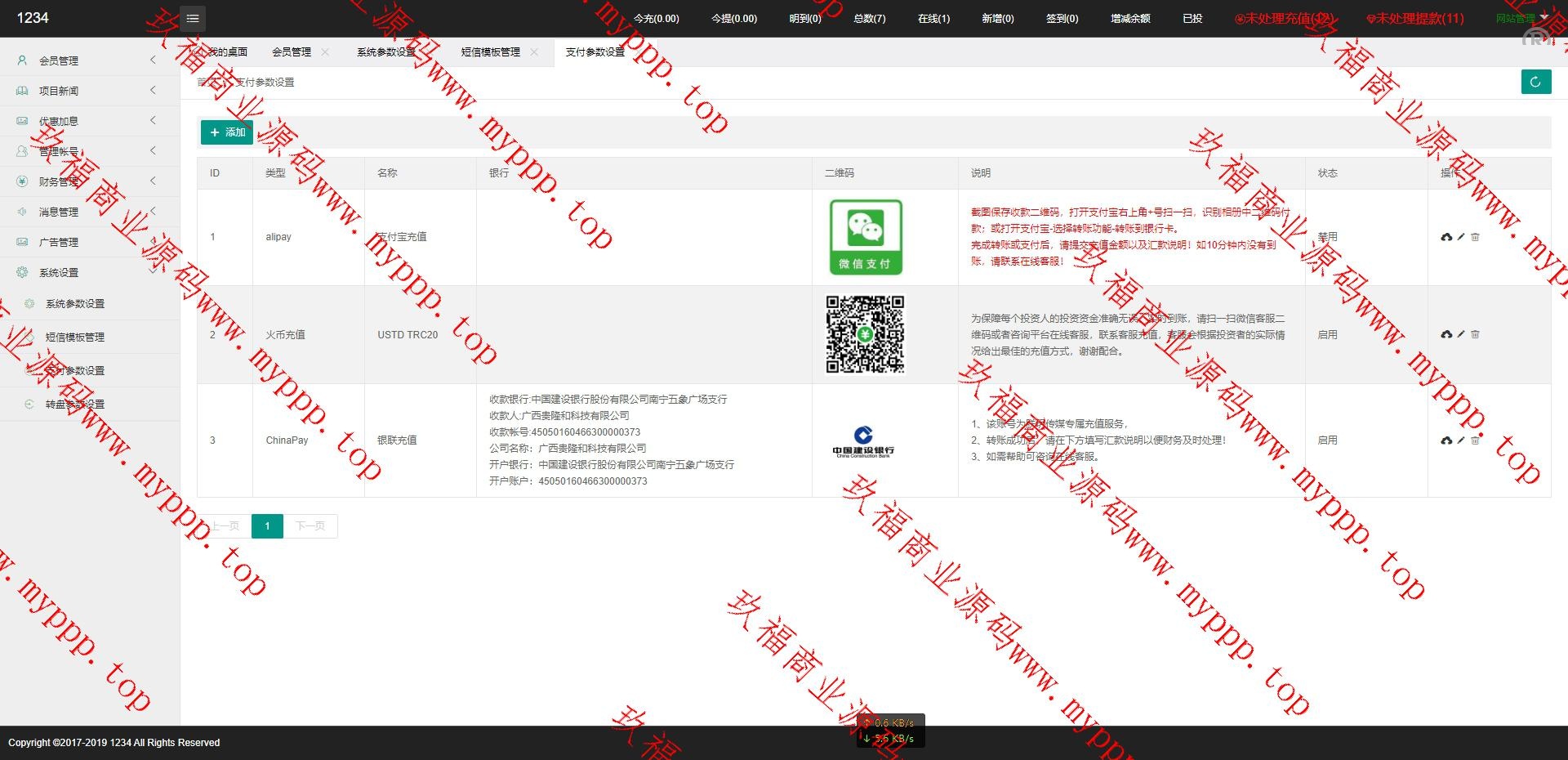Edit the USTD TRC20 row with pencil
The image size is (1568, 760).
[x=1461, y=334]
